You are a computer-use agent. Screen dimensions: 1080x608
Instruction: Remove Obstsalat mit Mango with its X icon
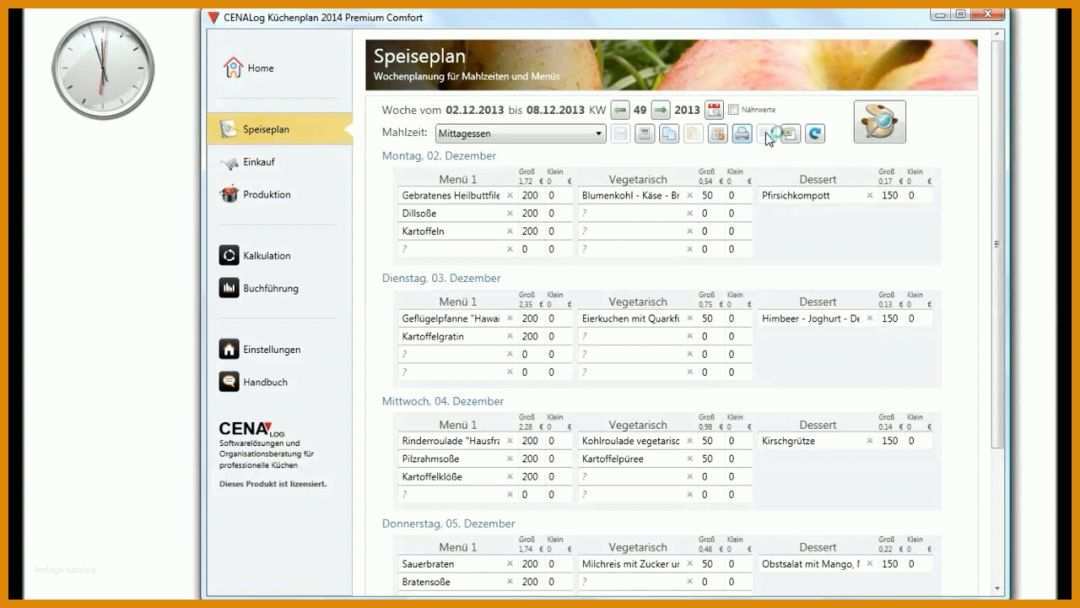[x=869, y=563]
